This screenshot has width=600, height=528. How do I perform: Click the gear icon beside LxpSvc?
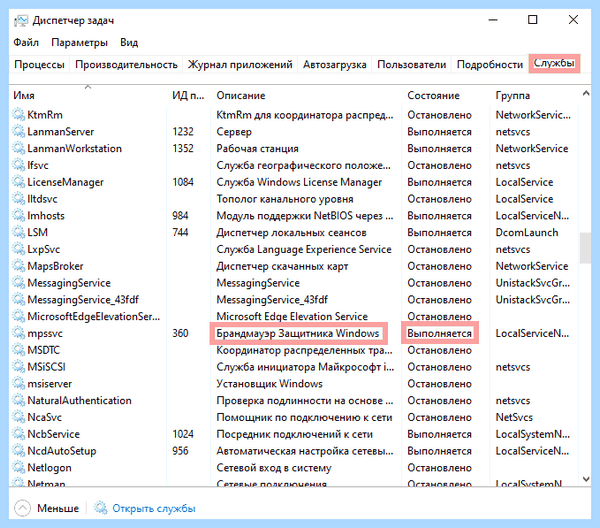[x=18, y=249]
